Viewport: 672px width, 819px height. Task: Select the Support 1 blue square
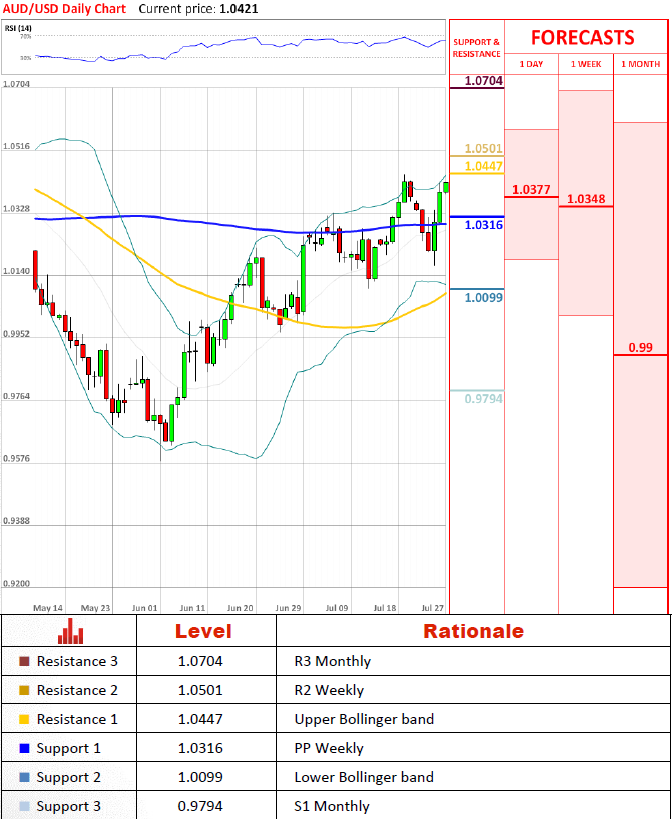(x=24, y=749)
